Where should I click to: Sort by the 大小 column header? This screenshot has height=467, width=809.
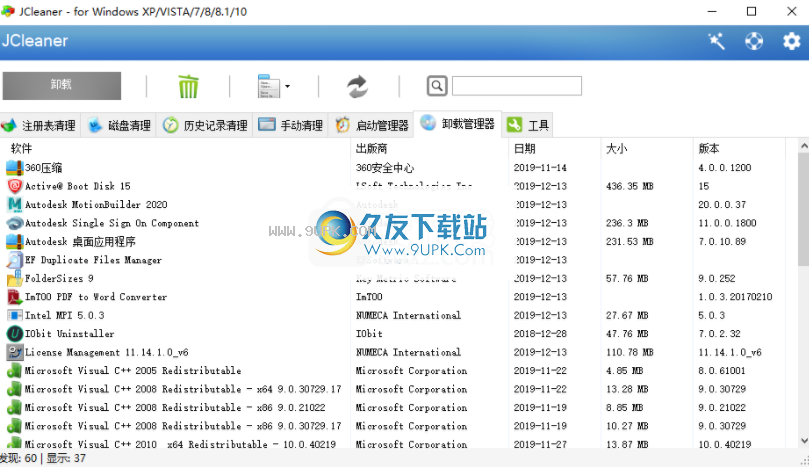coord(617,149)
